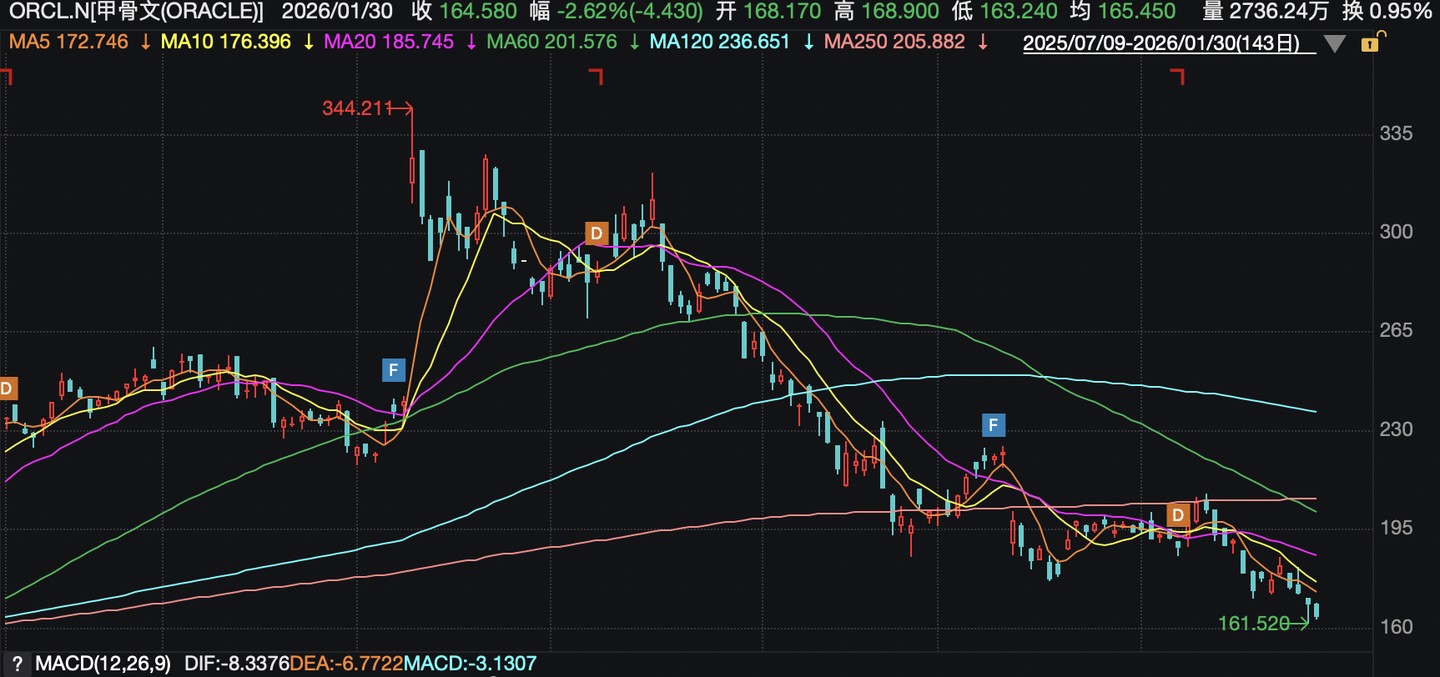Click the blue F marker before the price surge
Screen dimensions: 1440x677
click(x=393, y=371)
